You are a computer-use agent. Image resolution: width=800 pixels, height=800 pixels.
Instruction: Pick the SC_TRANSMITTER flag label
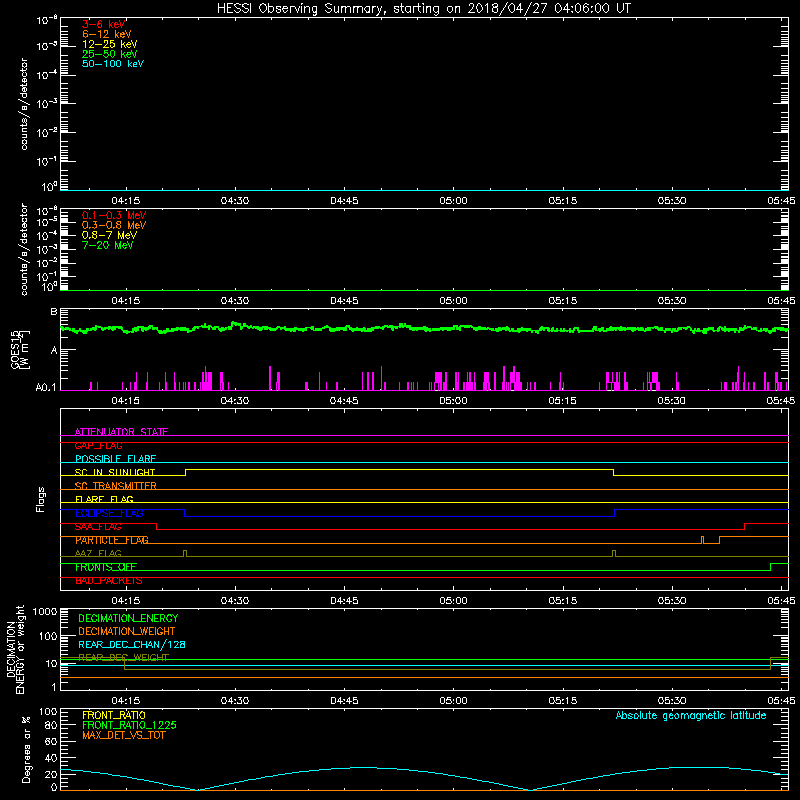pos(115,486)
